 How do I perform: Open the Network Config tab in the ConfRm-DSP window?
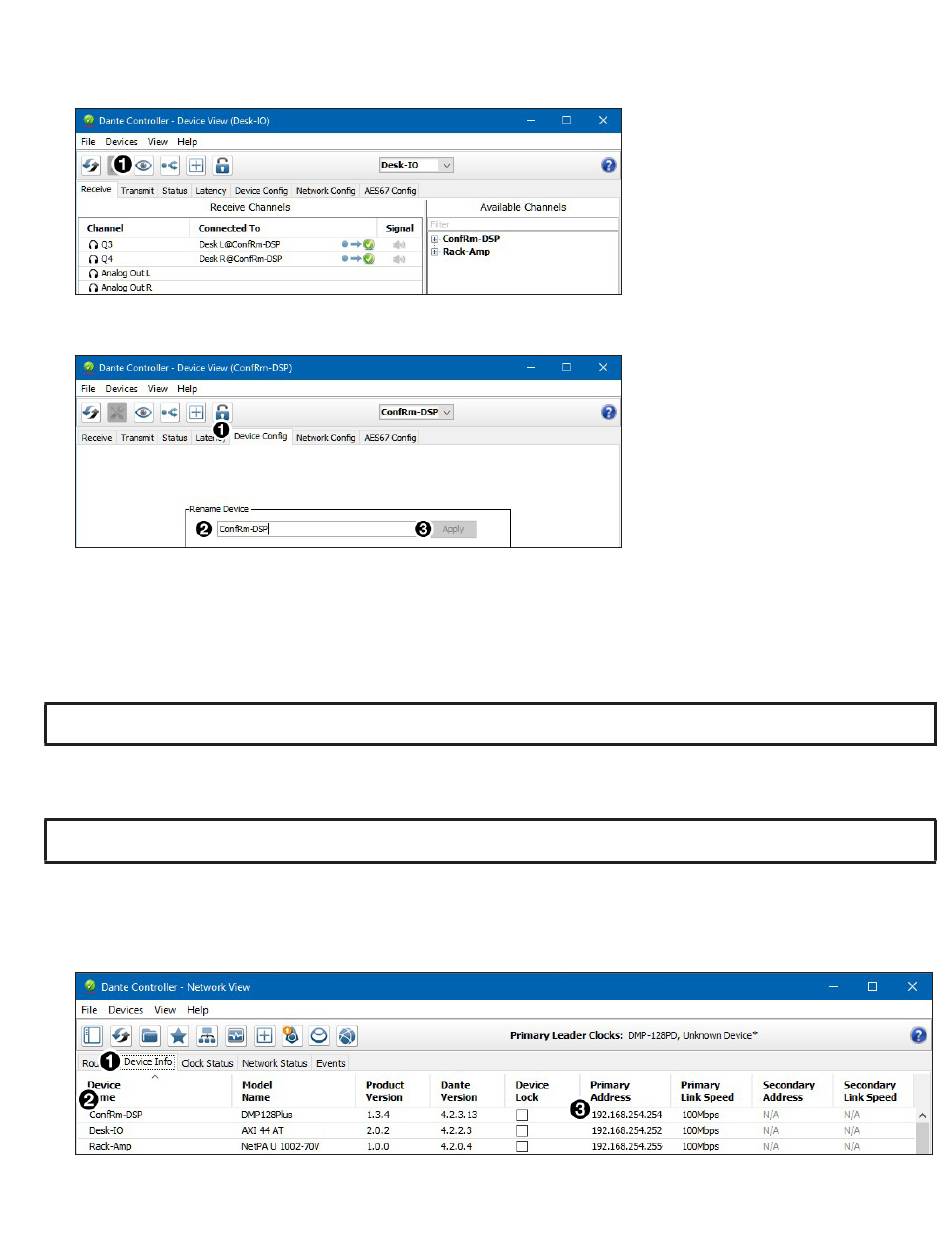(x=325, y=438)
